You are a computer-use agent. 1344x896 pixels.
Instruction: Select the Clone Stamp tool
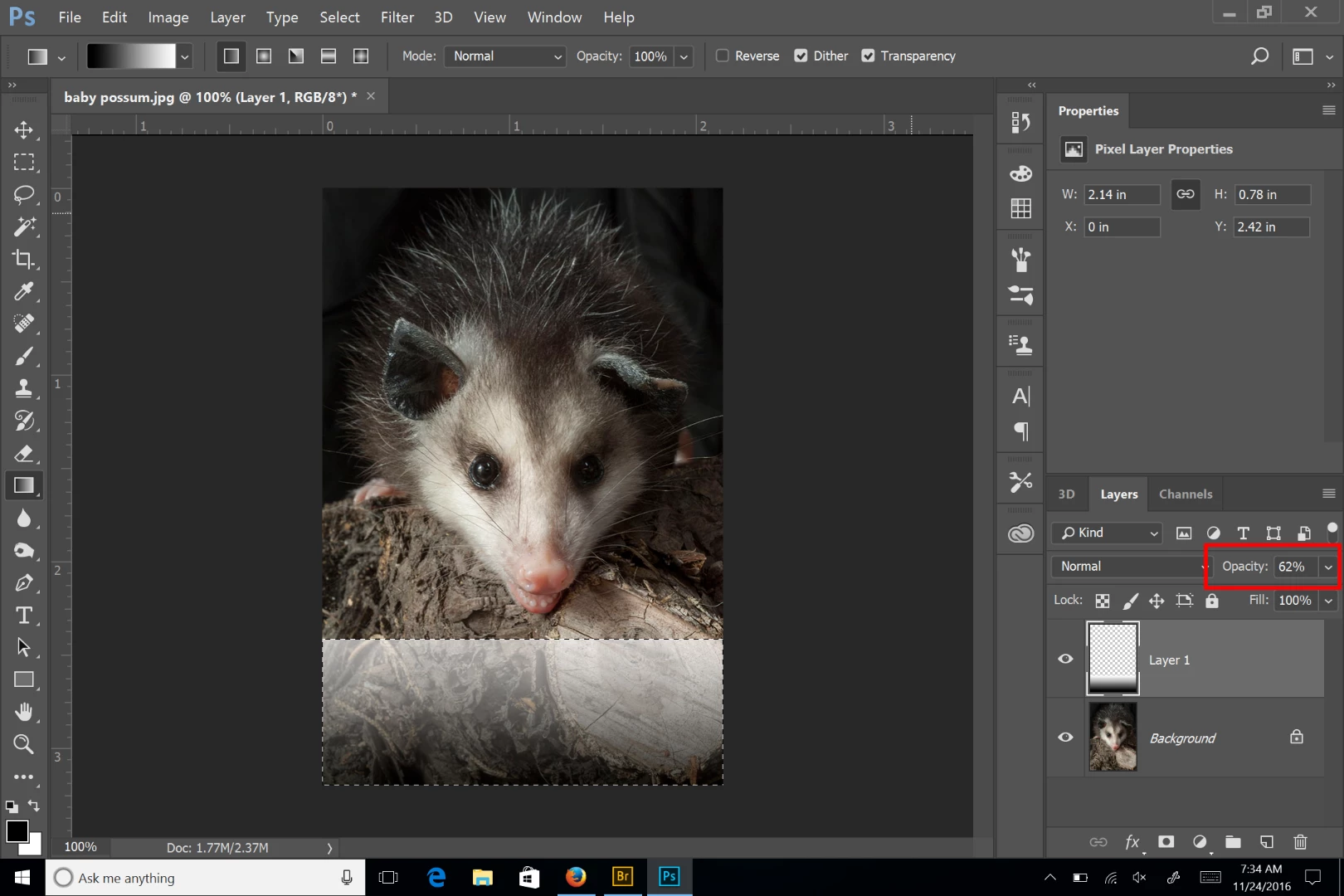point(23,388)
